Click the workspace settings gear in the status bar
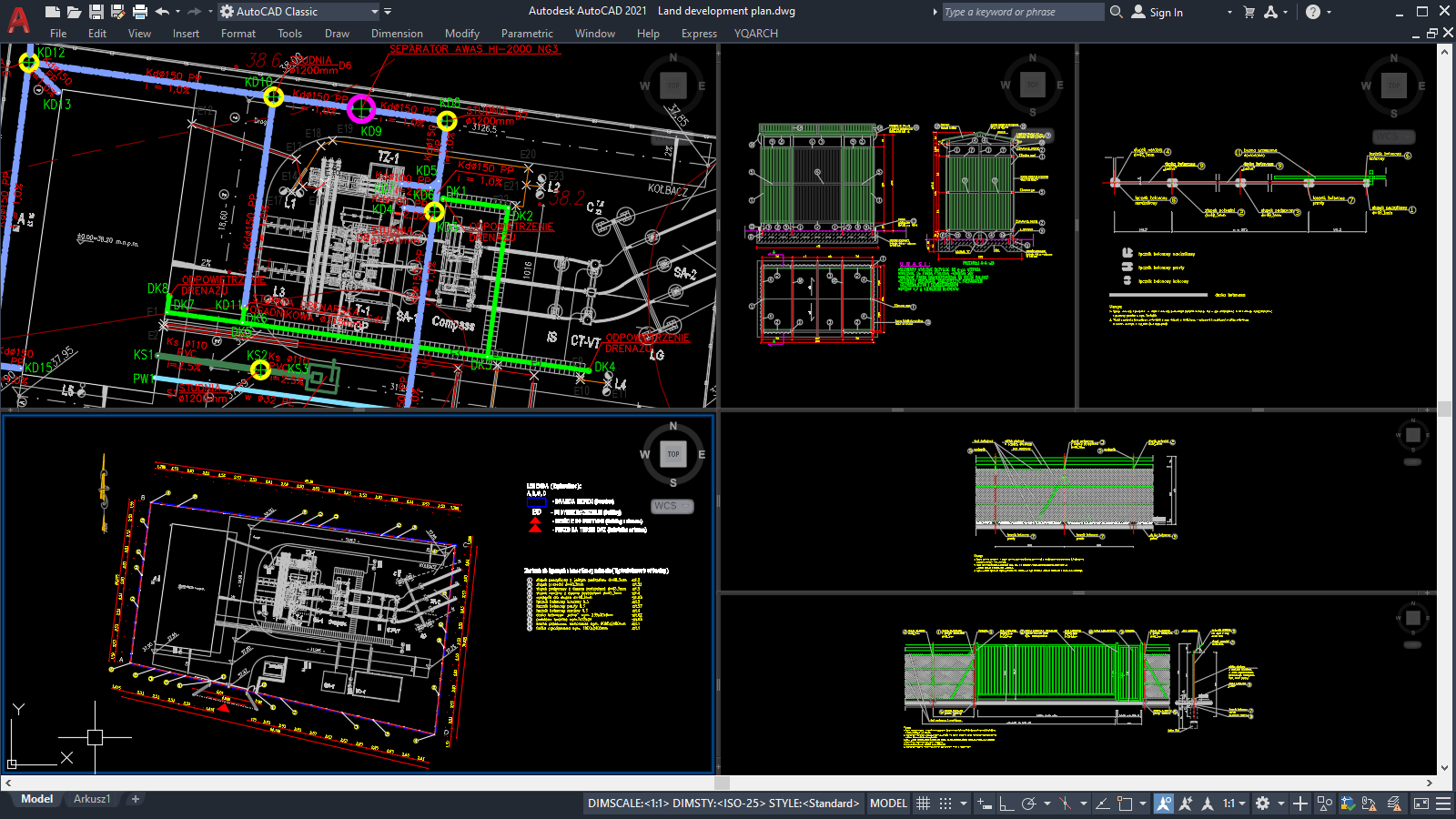1456x819 pixels. pyautogui.click(x=1263, y=804)
